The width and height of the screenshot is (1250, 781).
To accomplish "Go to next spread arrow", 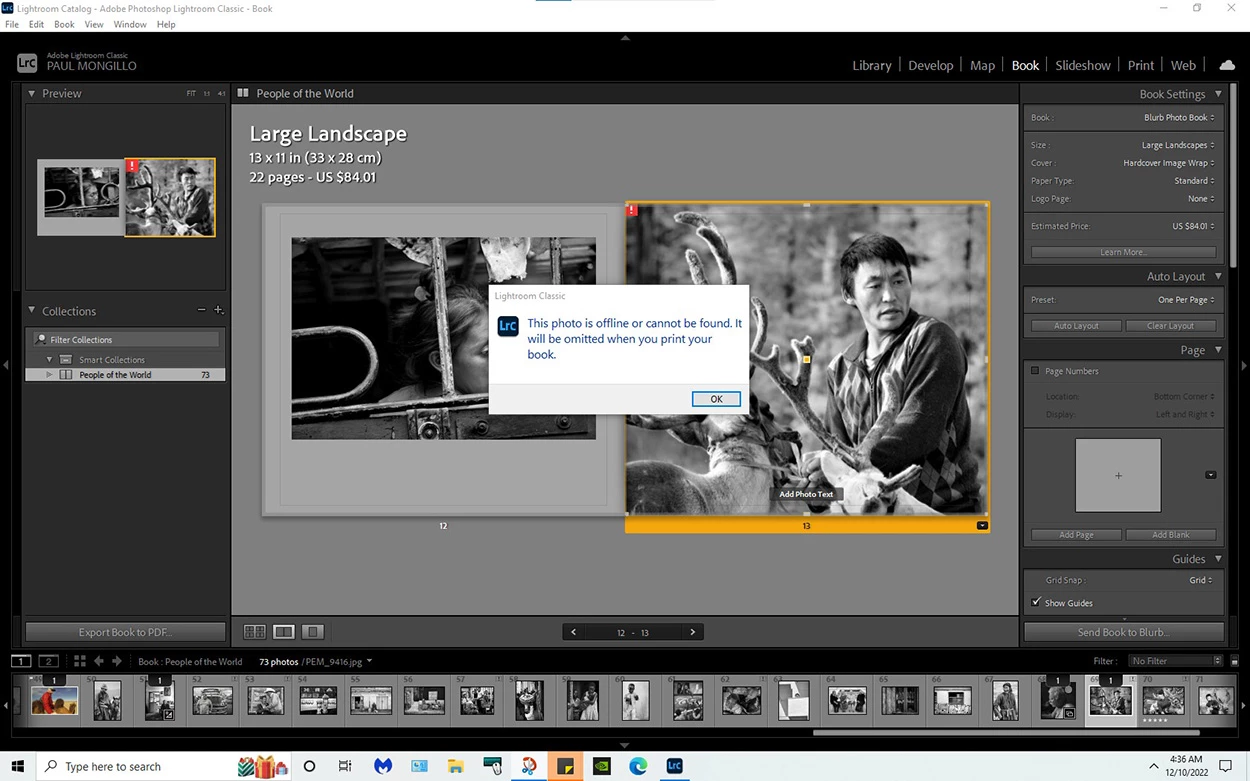I will click(692, 632).
